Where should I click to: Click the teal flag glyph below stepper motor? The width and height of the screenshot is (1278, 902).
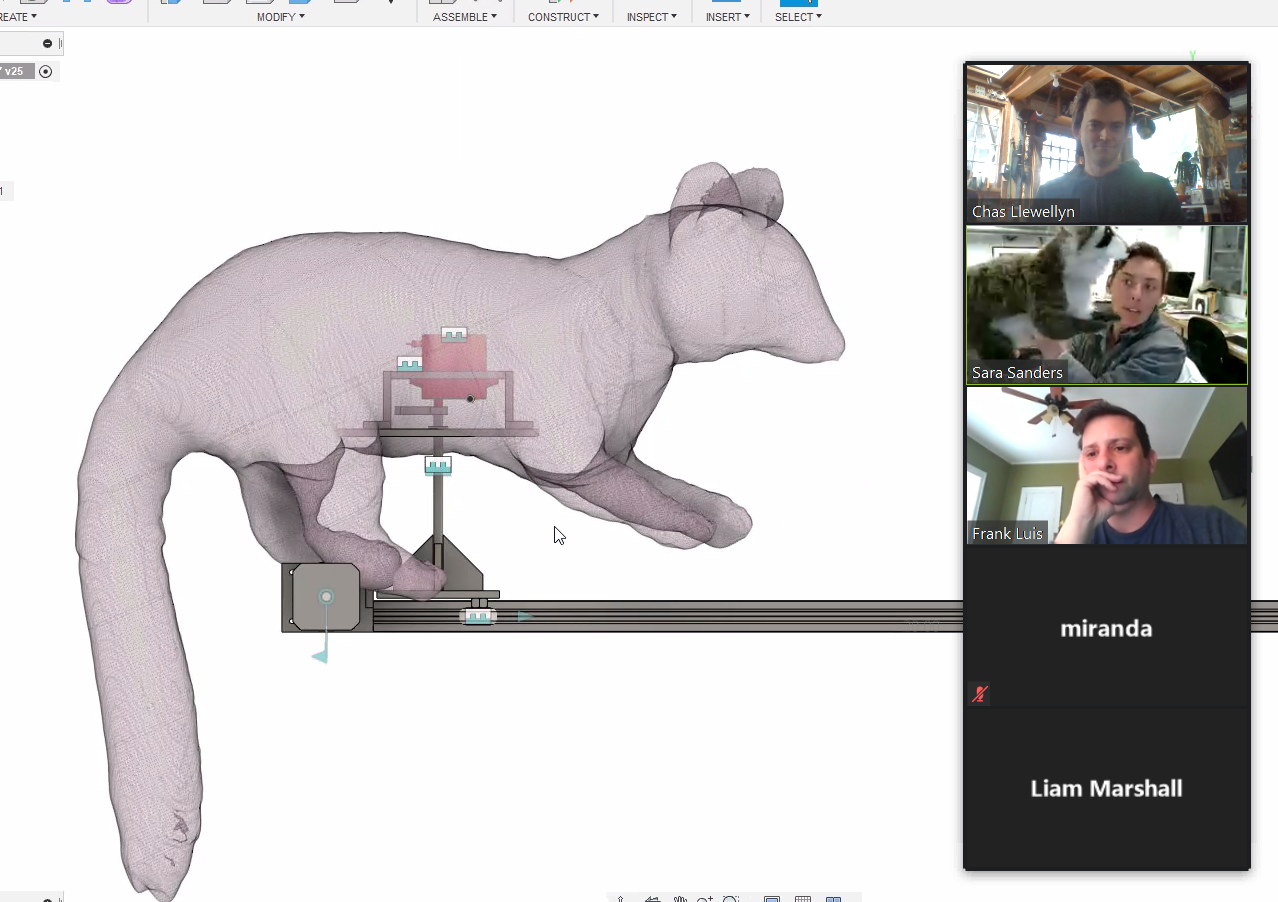pos(320,655)
